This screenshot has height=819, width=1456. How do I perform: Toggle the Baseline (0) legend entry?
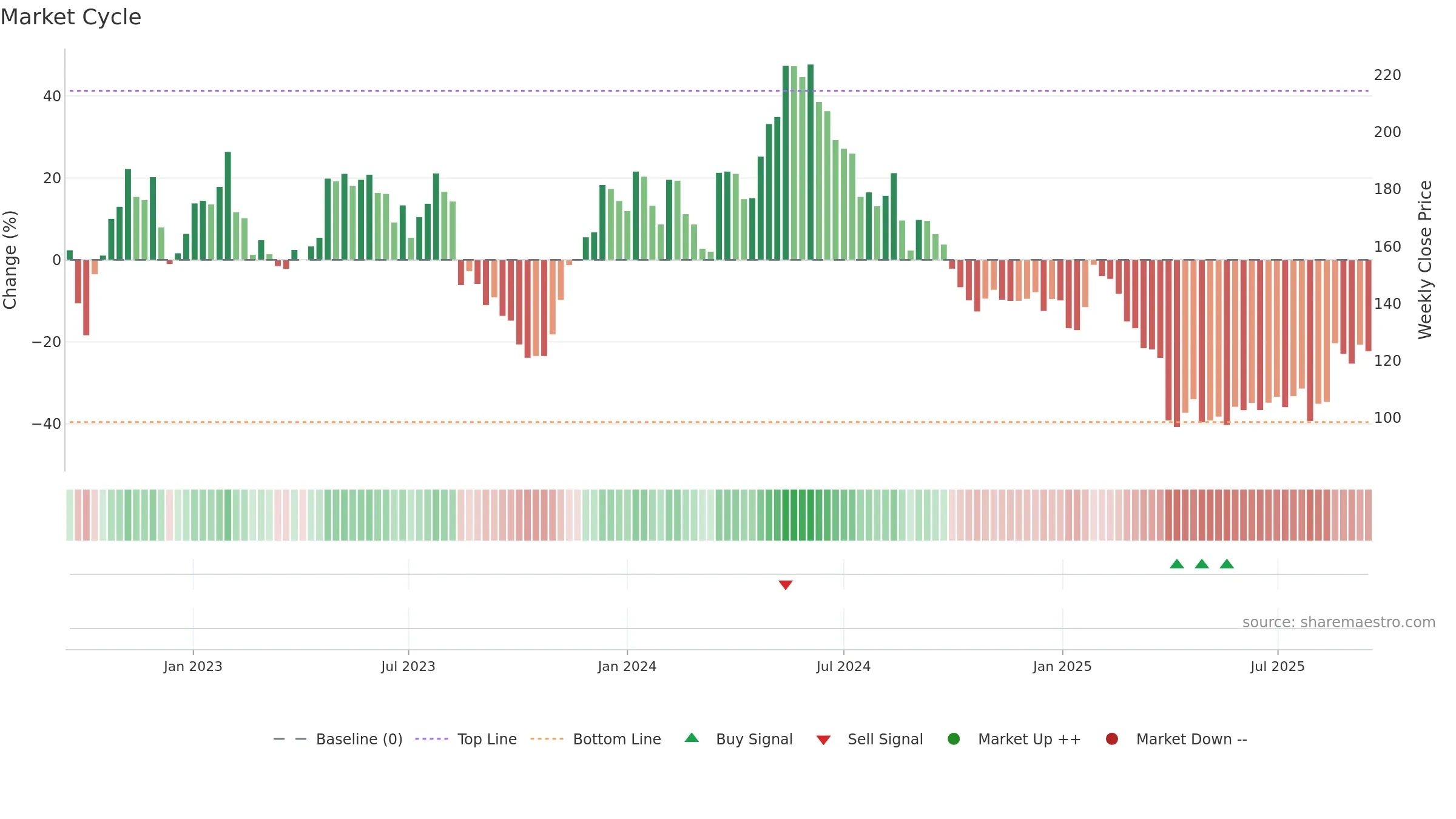338,739
